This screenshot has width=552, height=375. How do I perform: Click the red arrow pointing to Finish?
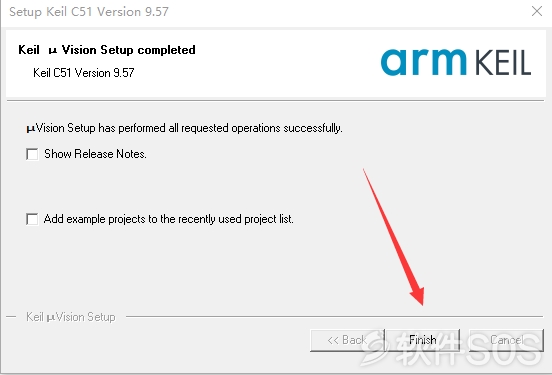click(x=394, y=237)
